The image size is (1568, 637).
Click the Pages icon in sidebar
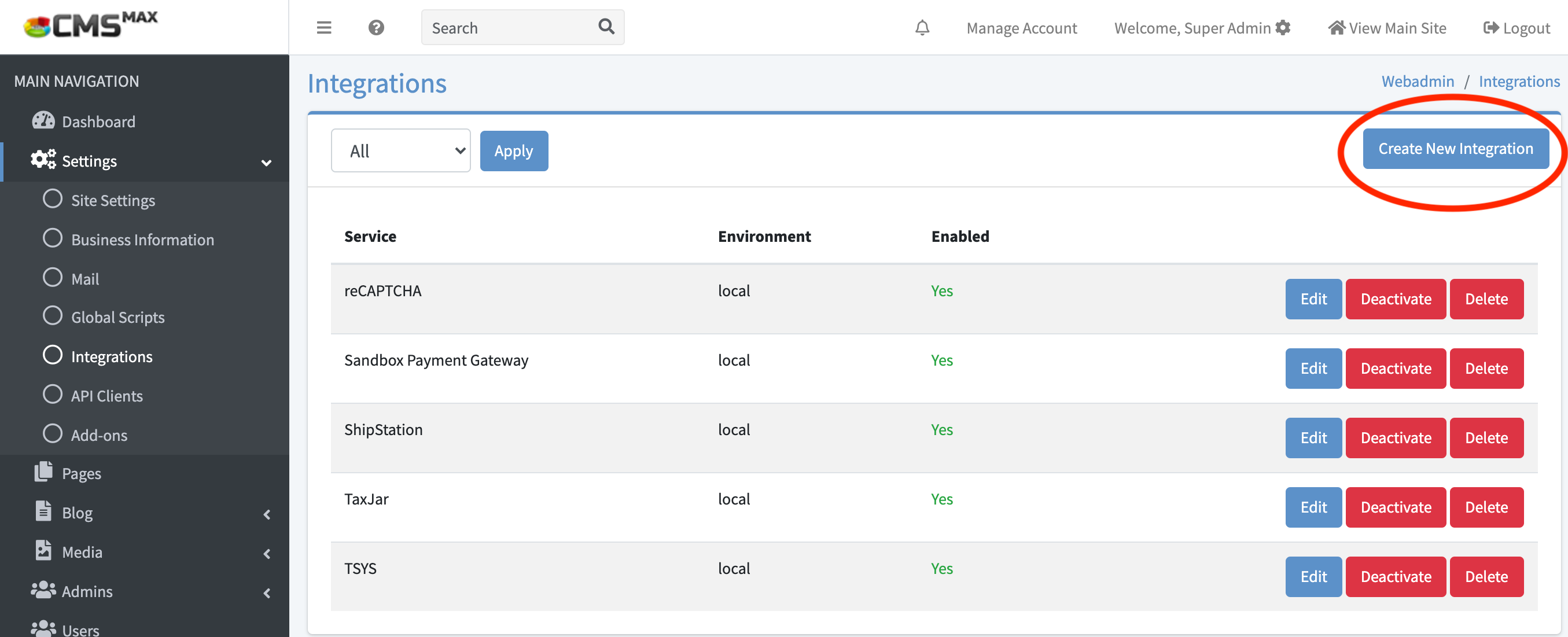click(x=43, y=472)
